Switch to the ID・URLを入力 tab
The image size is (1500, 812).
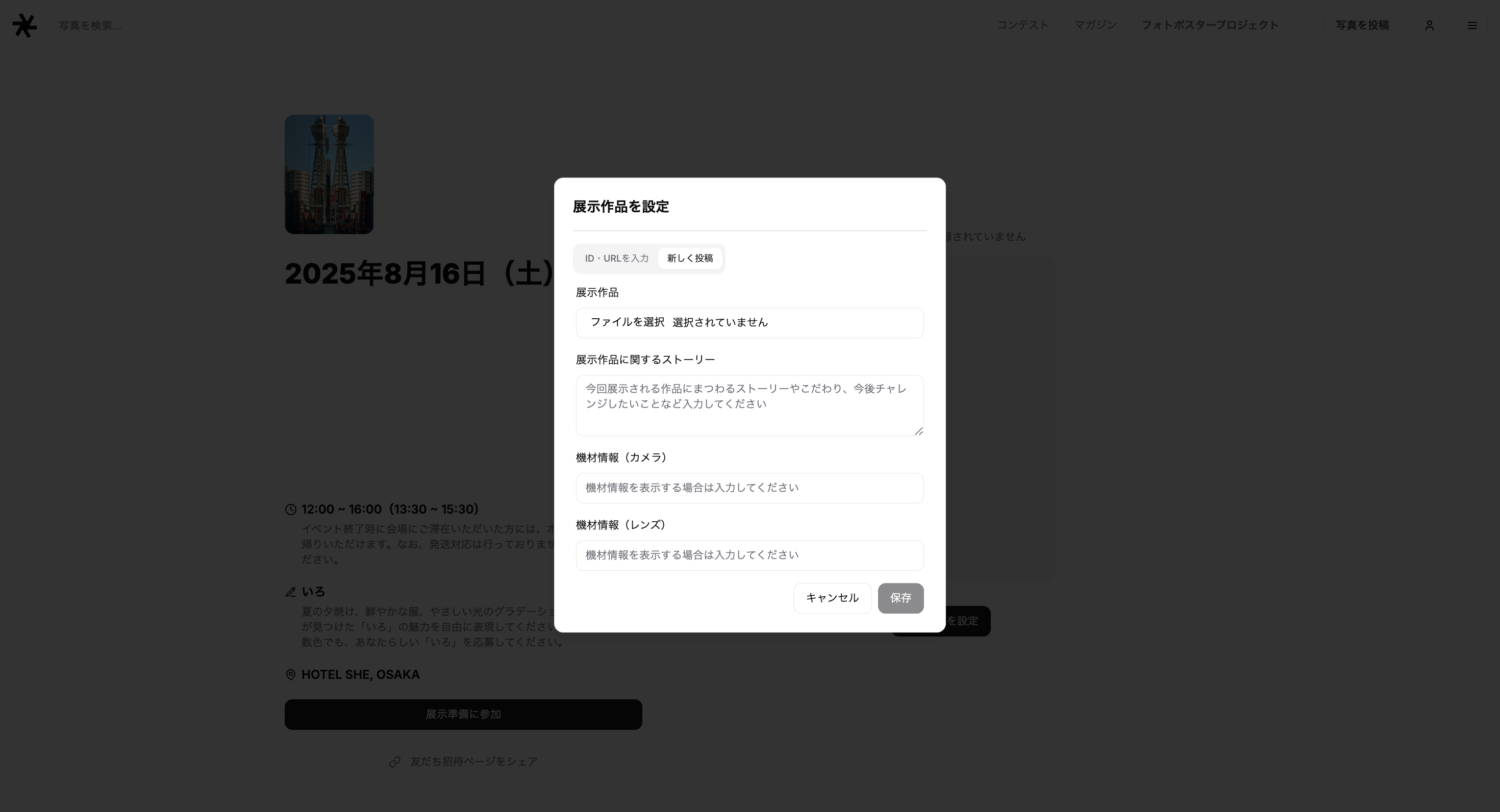617,259
